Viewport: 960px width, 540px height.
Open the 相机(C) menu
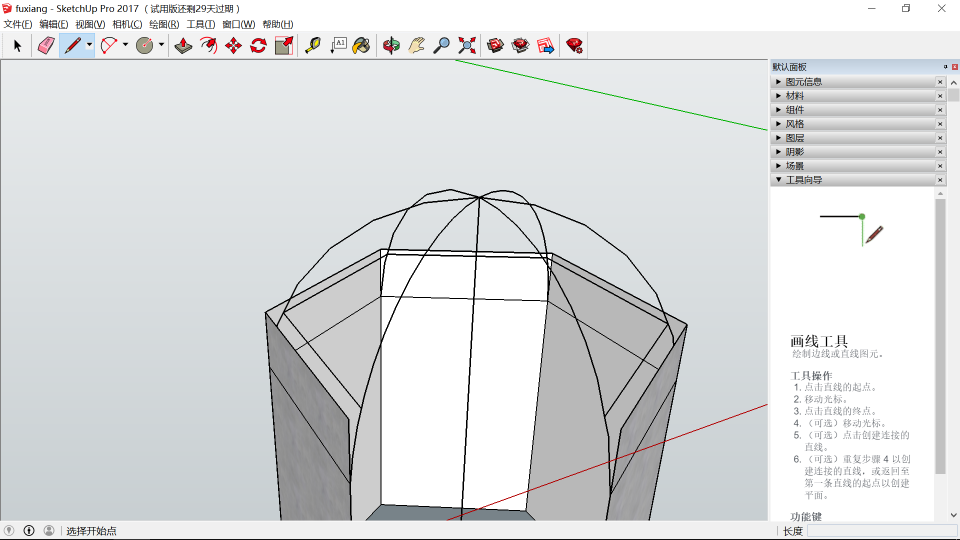click(x=127, y=24)
